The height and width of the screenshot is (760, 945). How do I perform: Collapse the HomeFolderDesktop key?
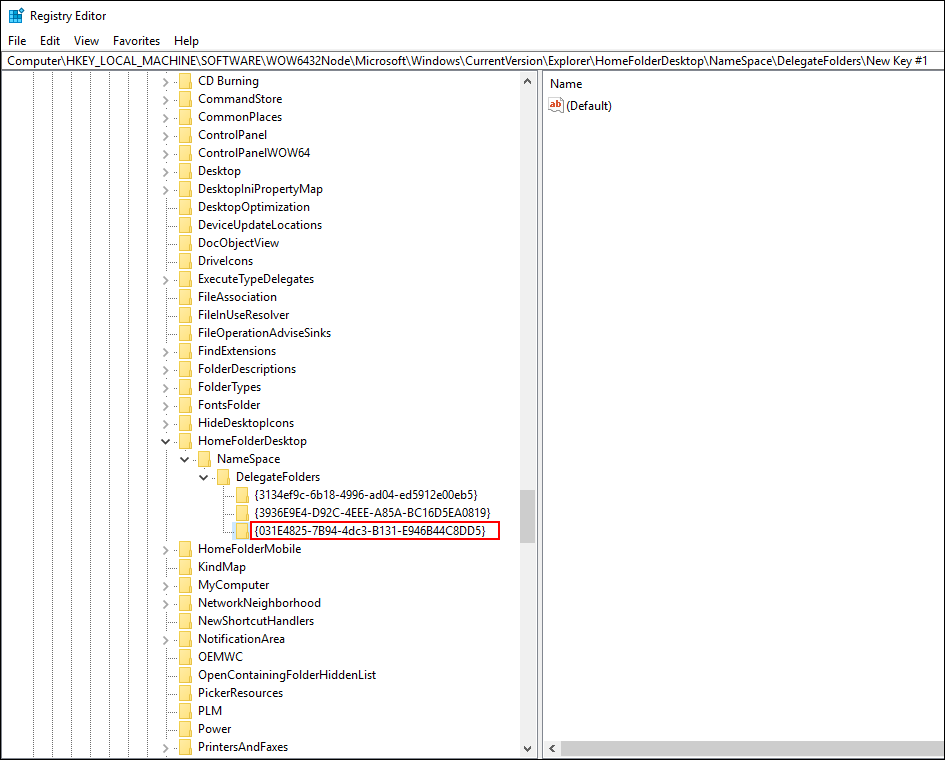tap(166, 441)
